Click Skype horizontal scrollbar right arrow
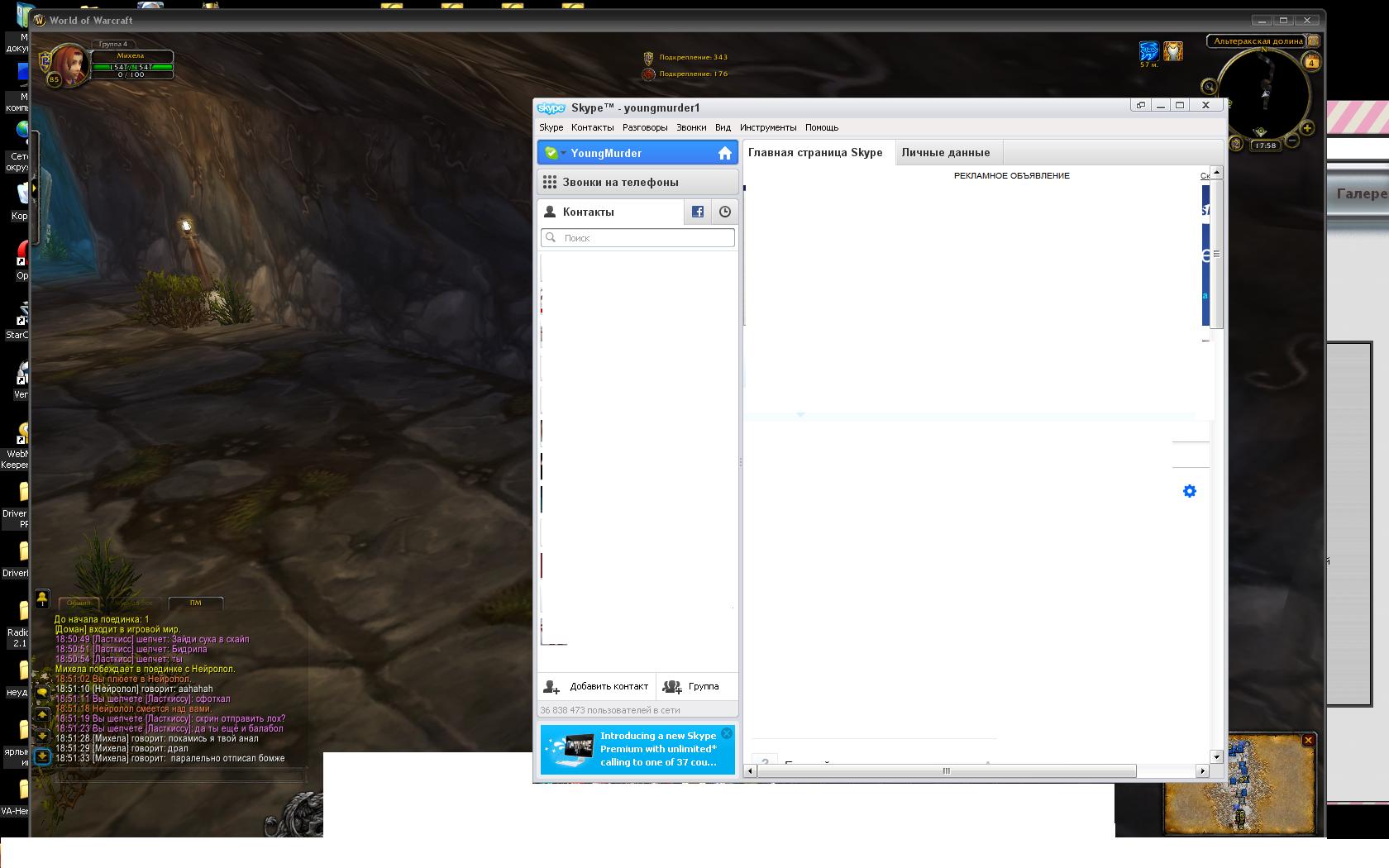Image resolution: width=1389 pixels, height=868 pixels. click(x=1203, y=770)
